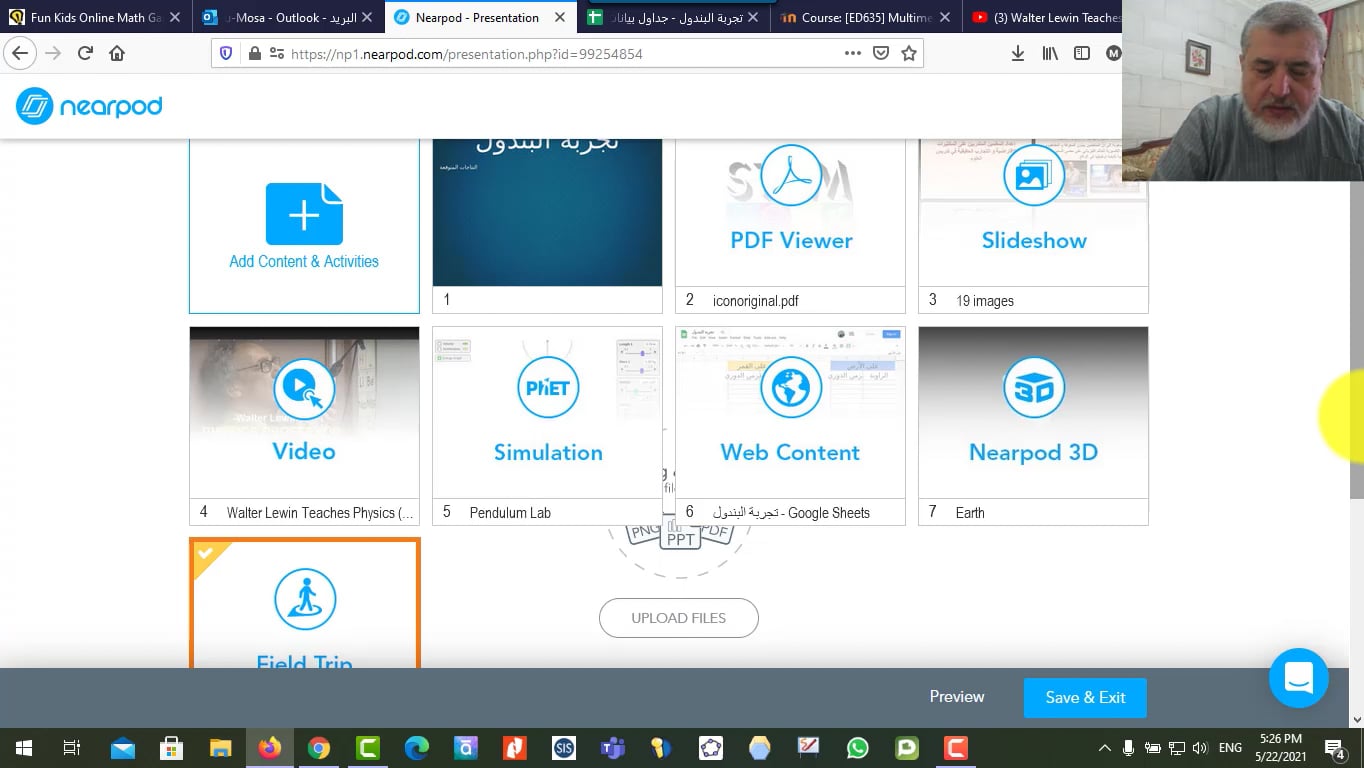The height and width of the screenshot is (768, 1364).
Task: Click the Save to Pocket icon
Action: coord(880,53)
